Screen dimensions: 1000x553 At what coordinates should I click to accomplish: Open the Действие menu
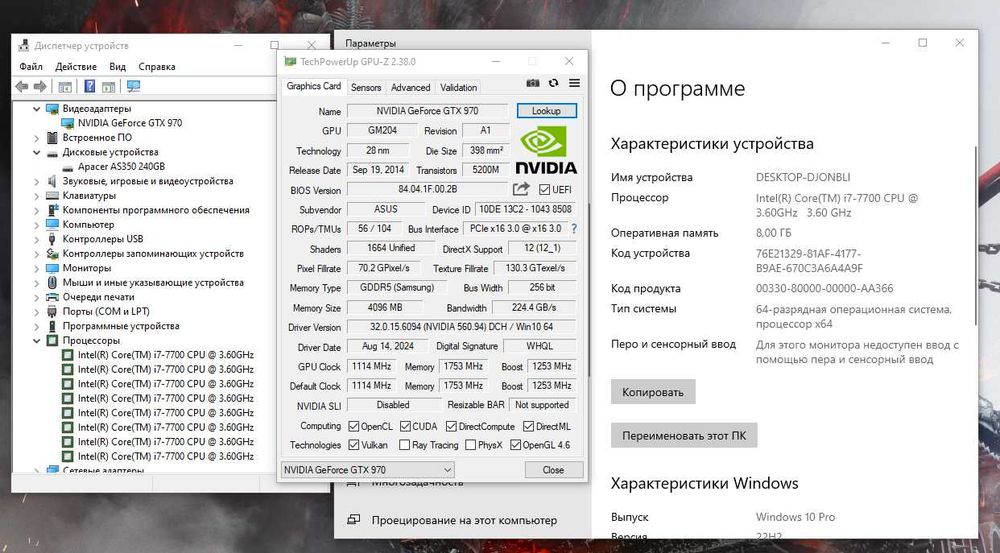[x=76, y=66]
